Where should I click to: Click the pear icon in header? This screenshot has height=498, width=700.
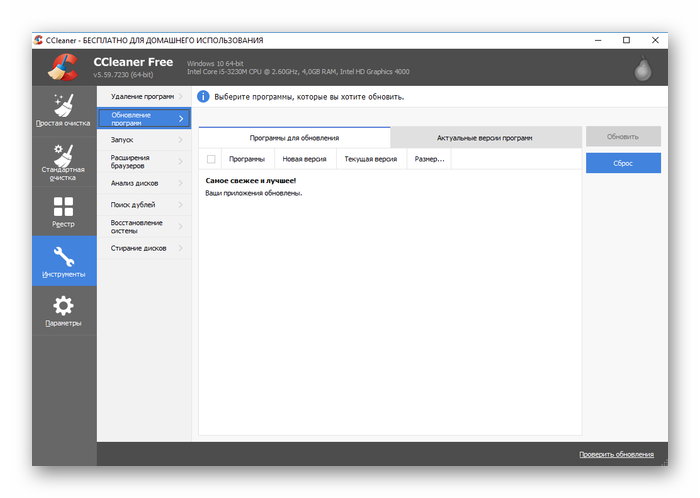click(x=643, y=69)
